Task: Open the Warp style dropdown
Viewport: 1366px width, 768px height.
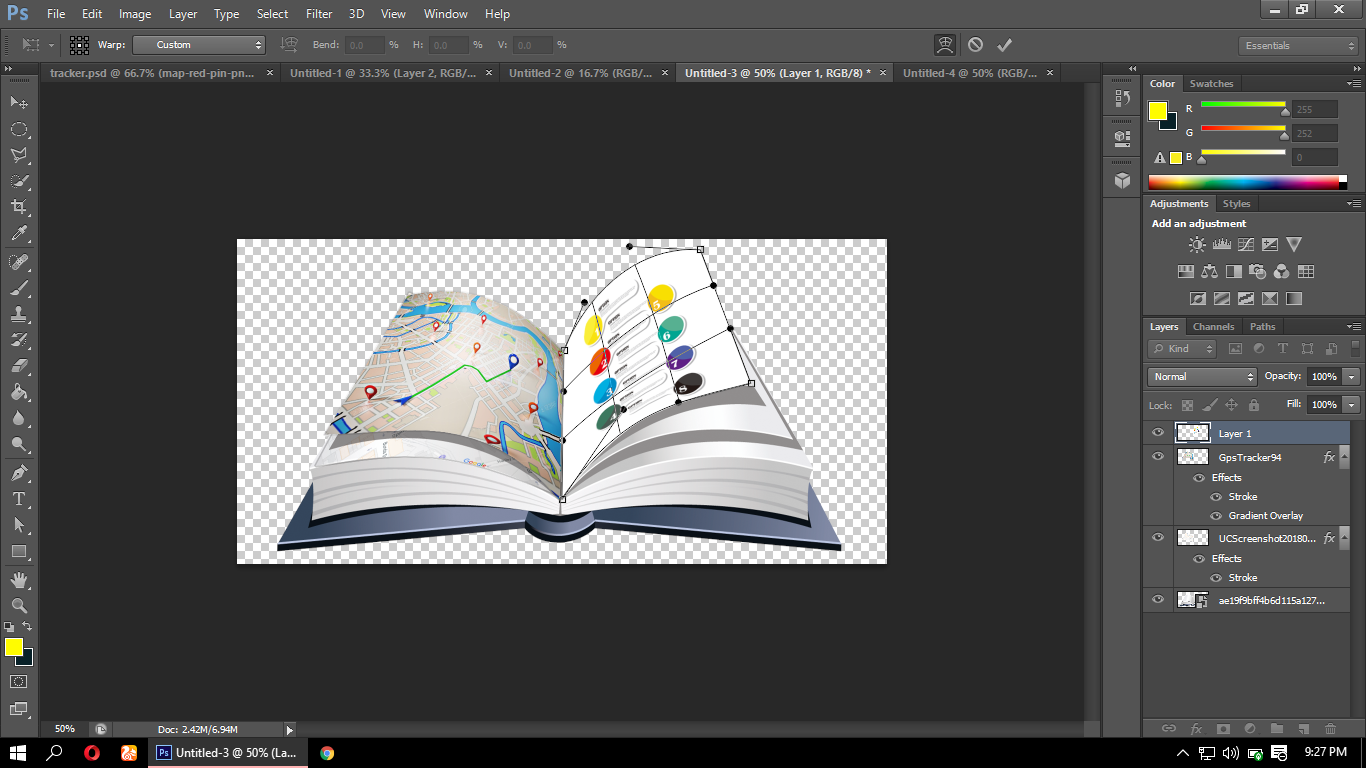Action: pos(198,45)
